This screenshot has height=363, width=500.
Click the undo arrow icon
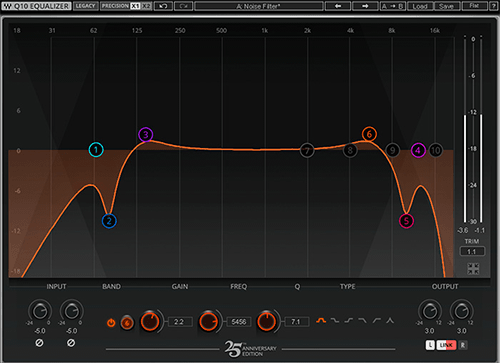tap(163, 6)
